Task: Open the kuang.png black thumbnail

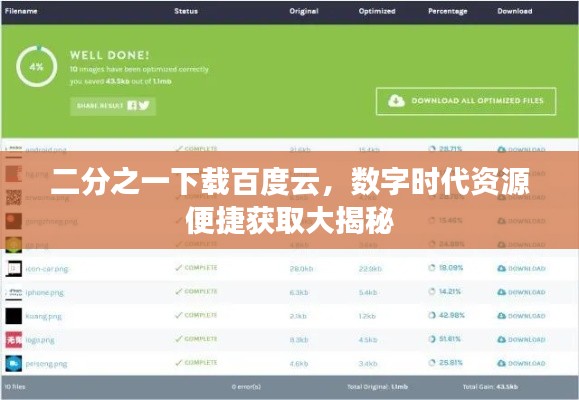Action: click(x=14, y=316)
